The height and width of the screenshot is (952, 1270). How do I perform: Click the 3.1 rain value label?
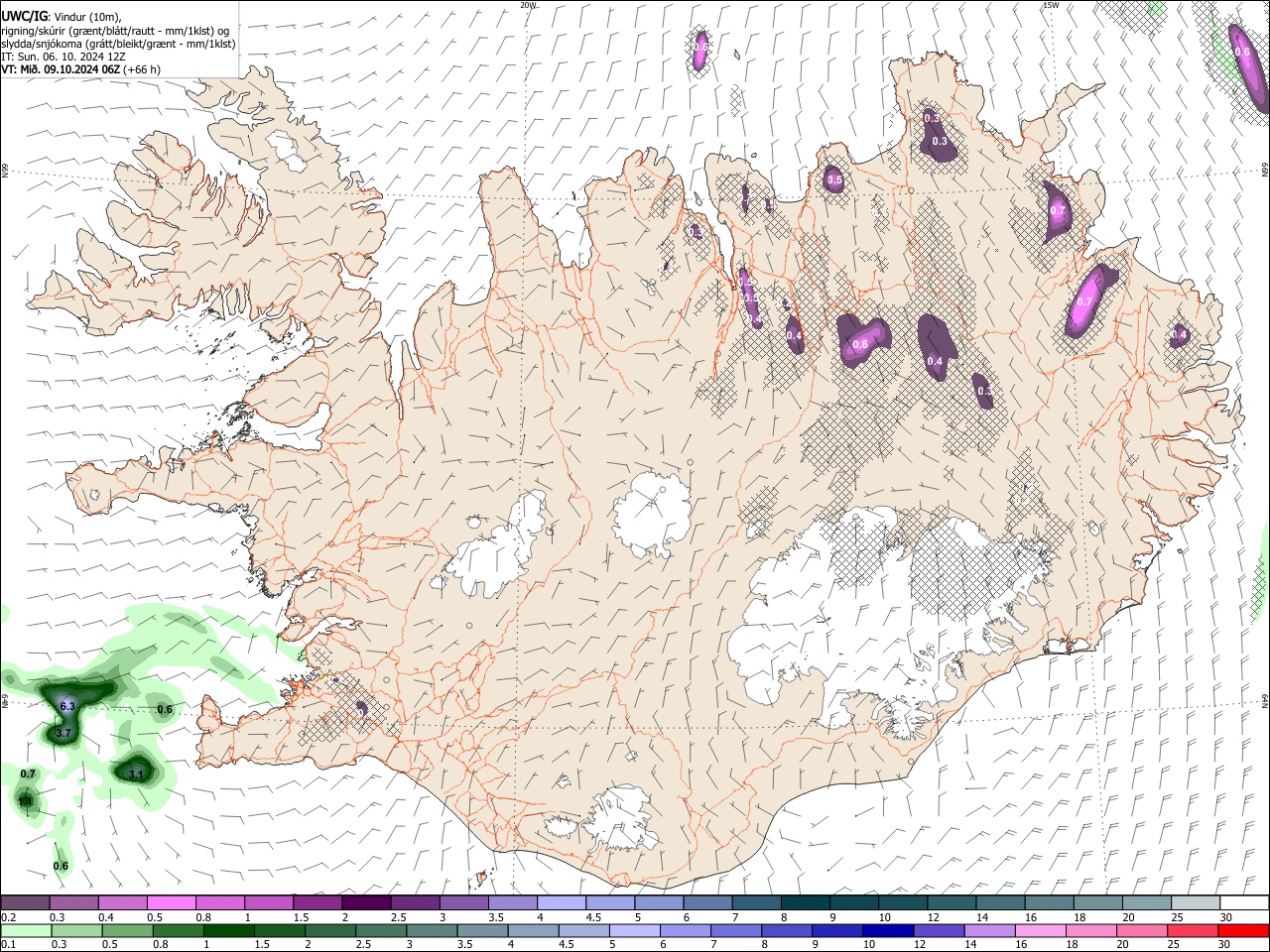[137, 774]
